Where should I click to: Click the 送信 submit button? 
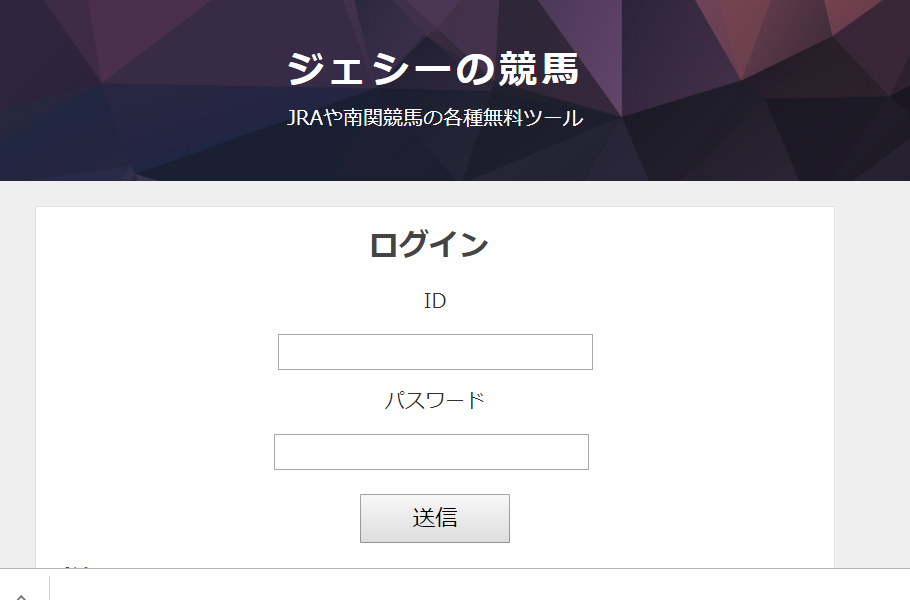pos(435,518)
